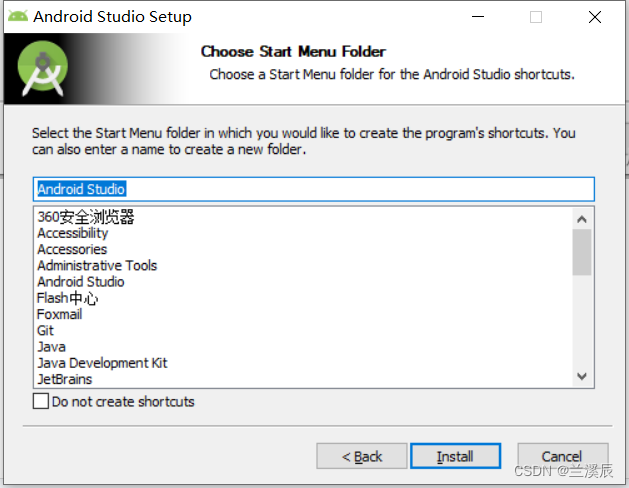Close the Android Studio Setup window
The image size is (629, 488).
(x=595, y=17)
